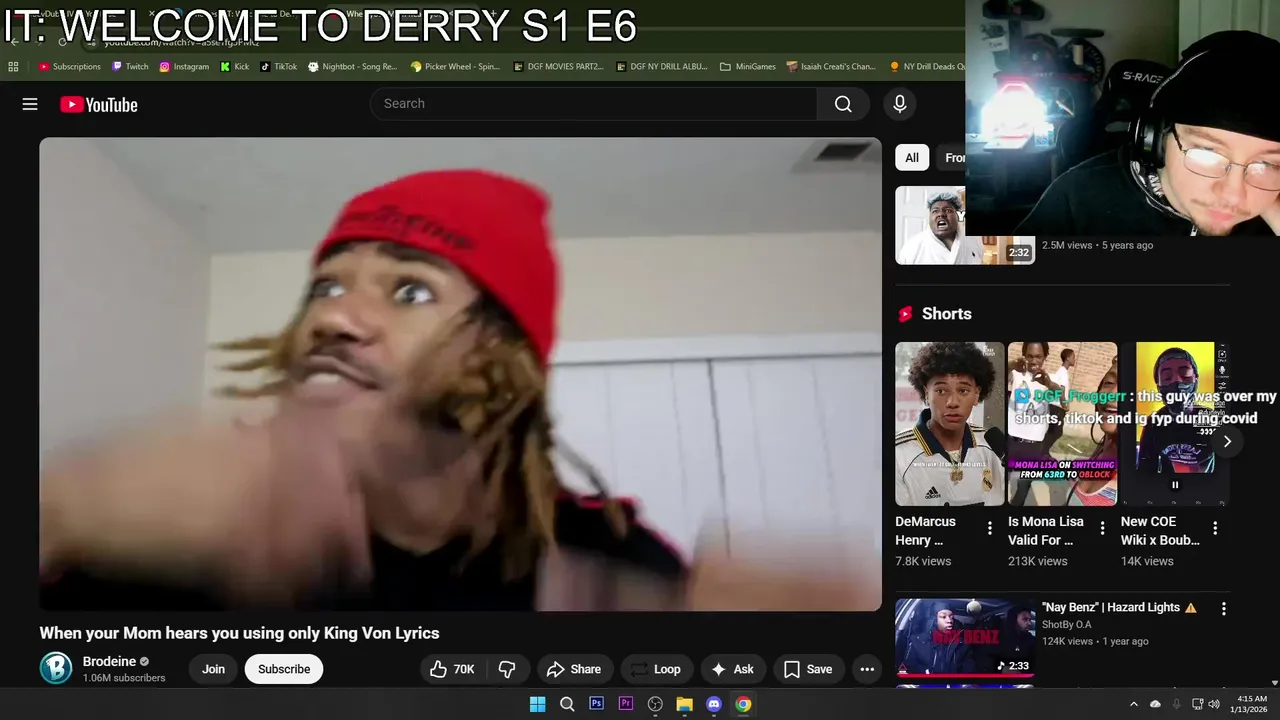Click the video title text
Screen dimensions: 1280x720
(x=239, y=633)
